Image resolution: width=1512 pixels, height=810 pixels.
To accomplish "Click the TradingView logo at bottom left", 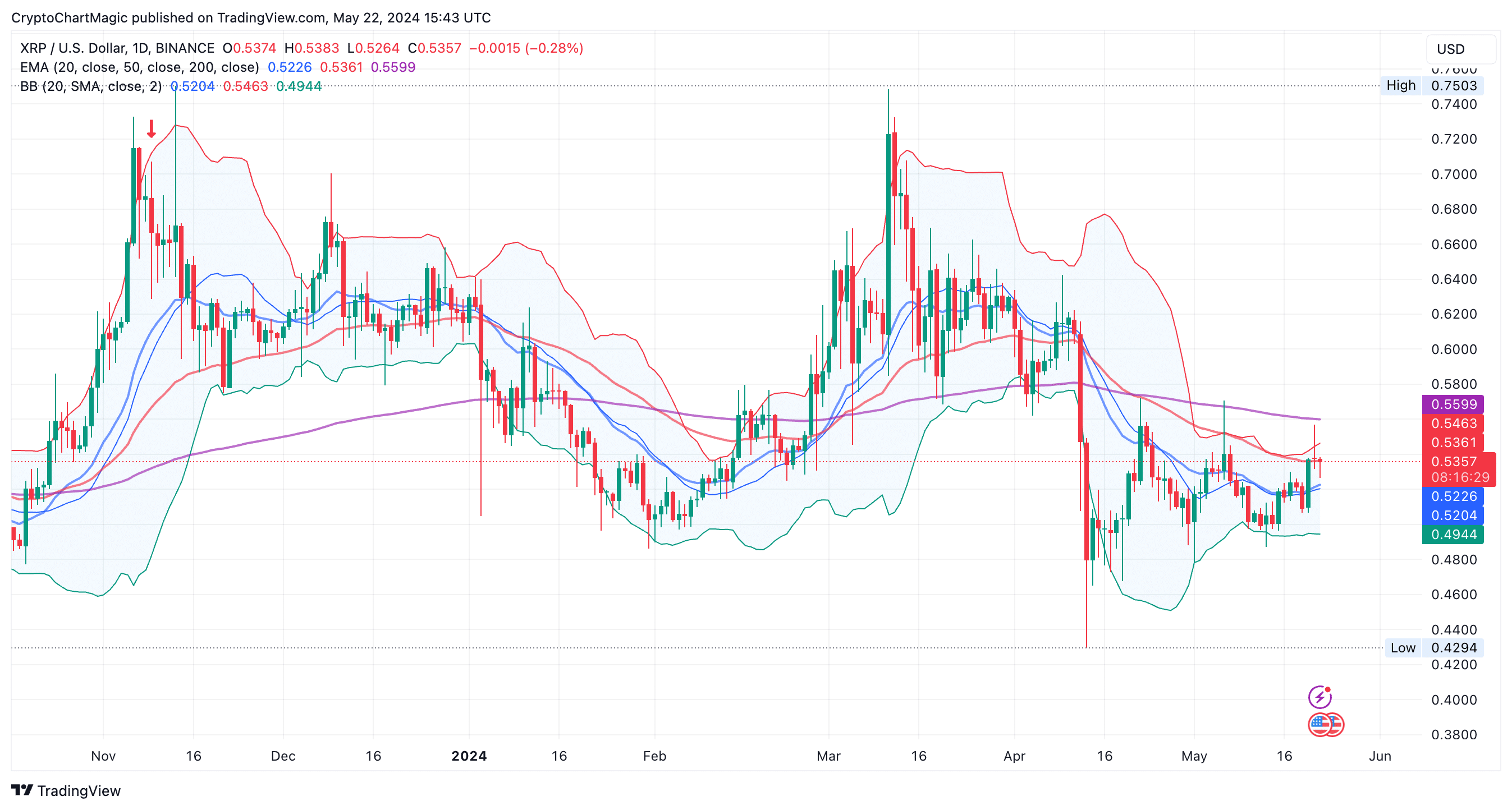I will click(x=66, y=790).
